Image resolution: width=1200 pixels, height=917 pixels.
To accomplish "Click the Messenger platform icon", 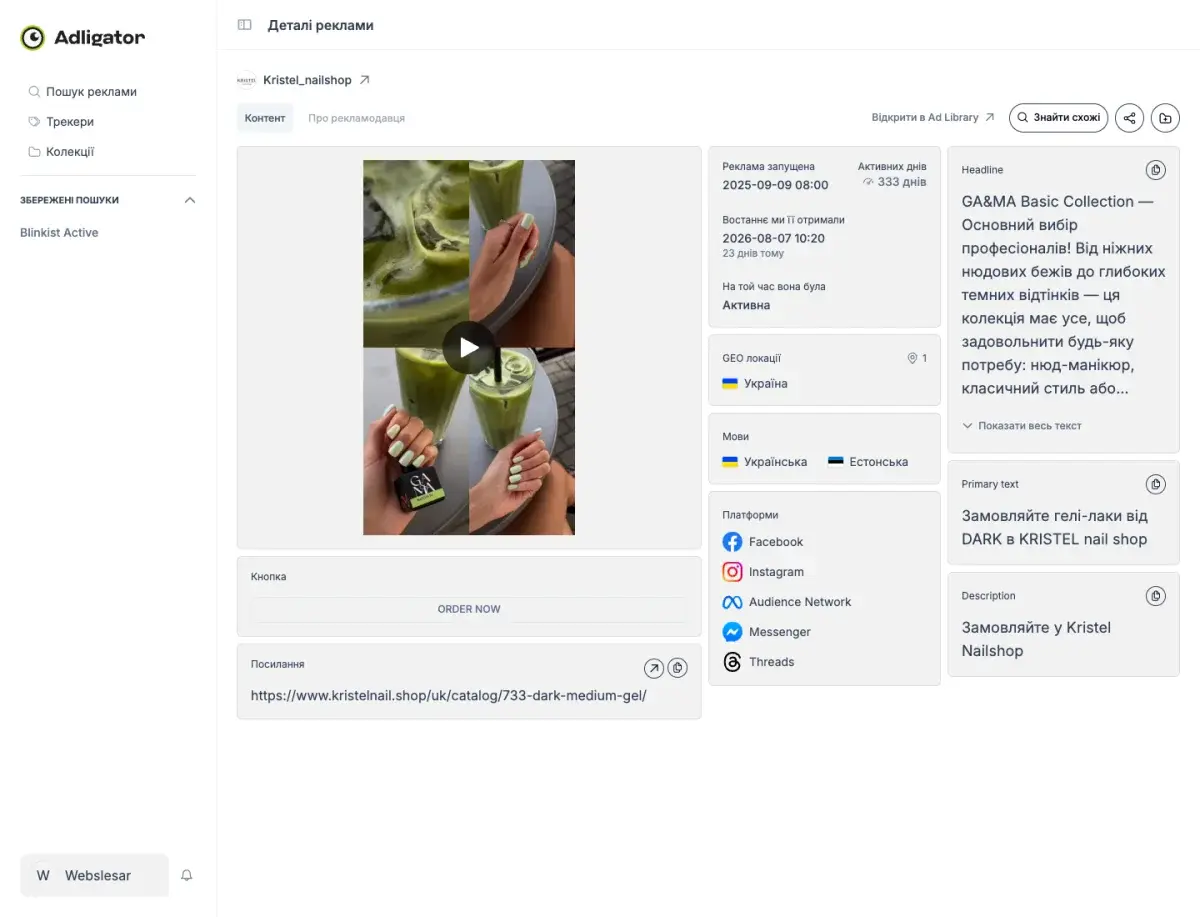I will [732, 632].
